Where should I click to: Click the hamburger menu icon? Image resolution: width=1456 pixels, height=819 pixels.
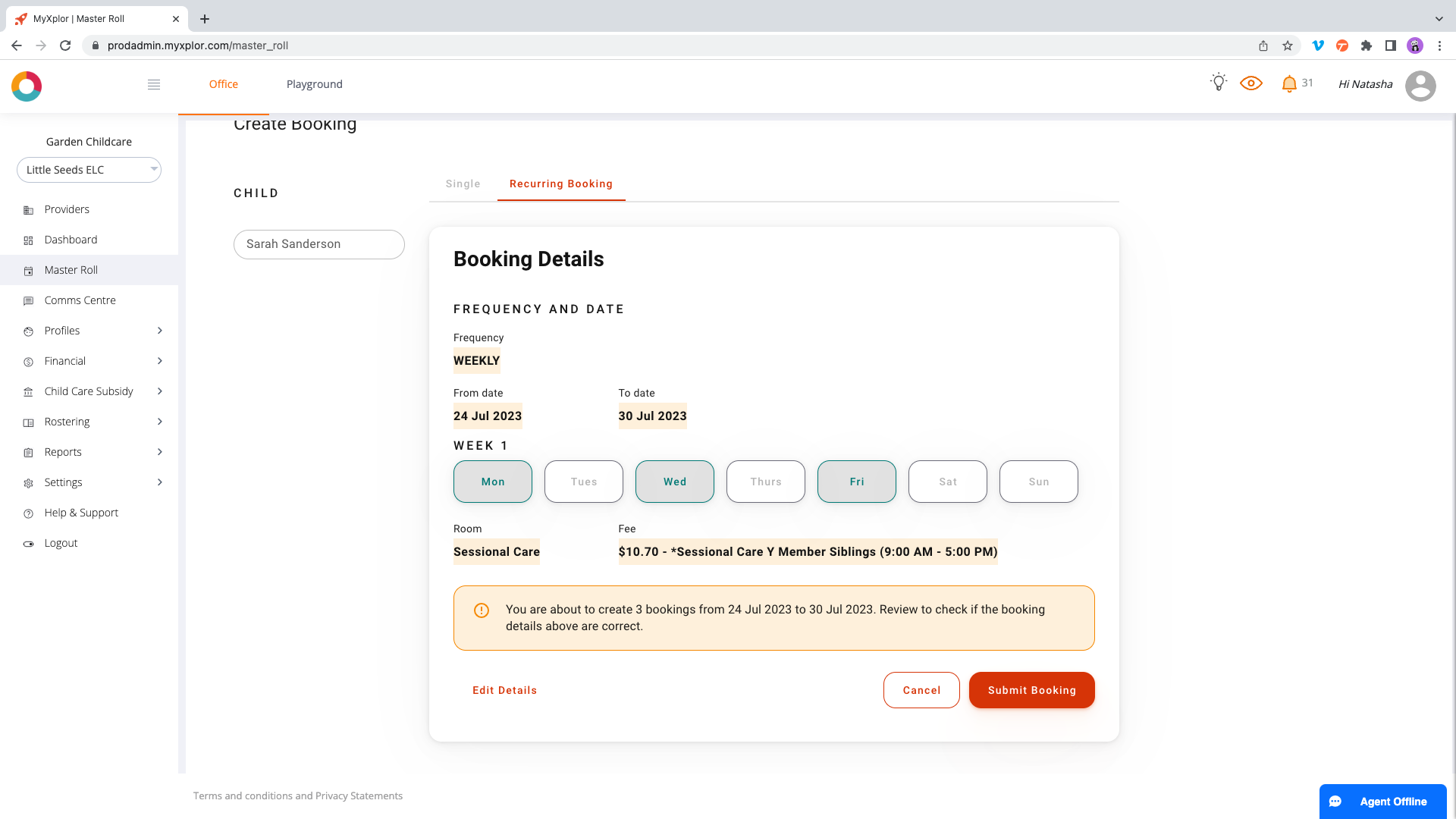pyautogui.click(x=154, y=84)
